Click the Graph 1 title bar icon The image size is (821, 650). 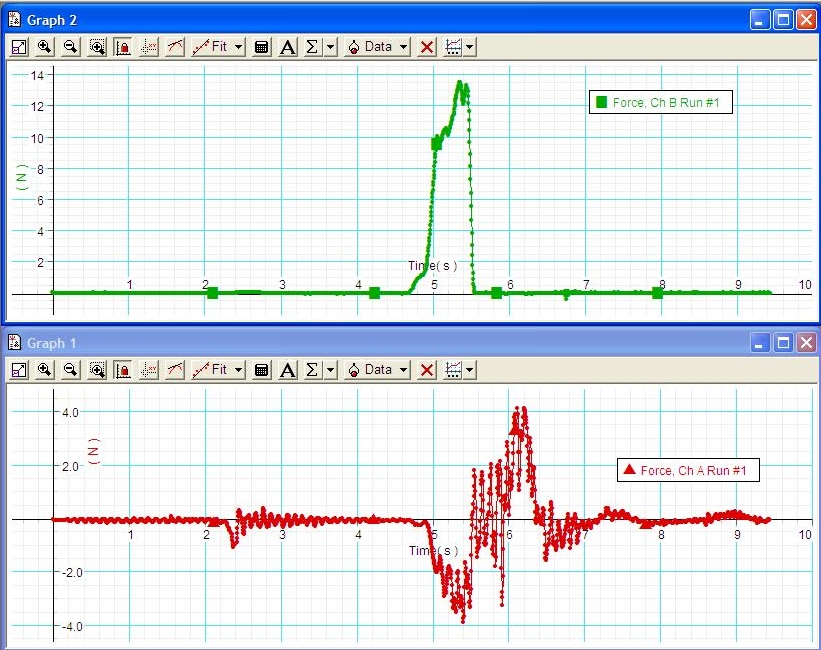15,343
